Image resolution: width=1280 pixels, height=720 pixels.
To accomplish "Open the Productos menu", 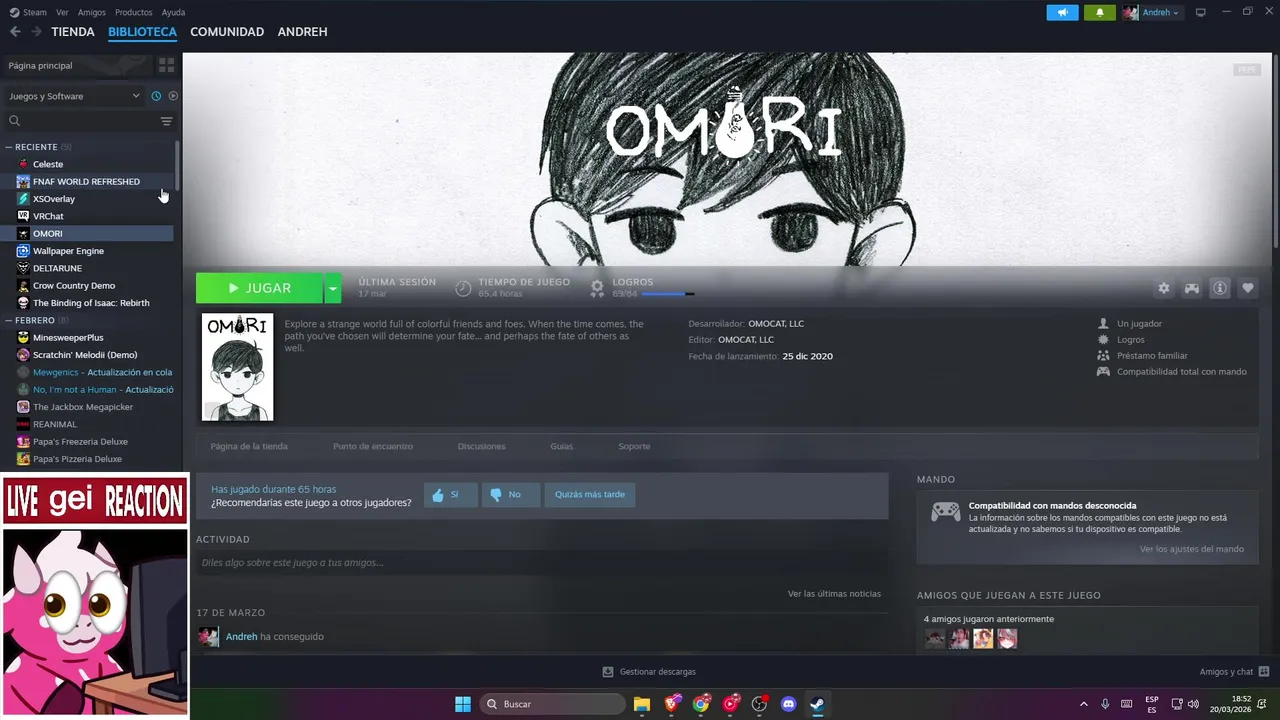I will pyautogui.click(x=134, y=12).
